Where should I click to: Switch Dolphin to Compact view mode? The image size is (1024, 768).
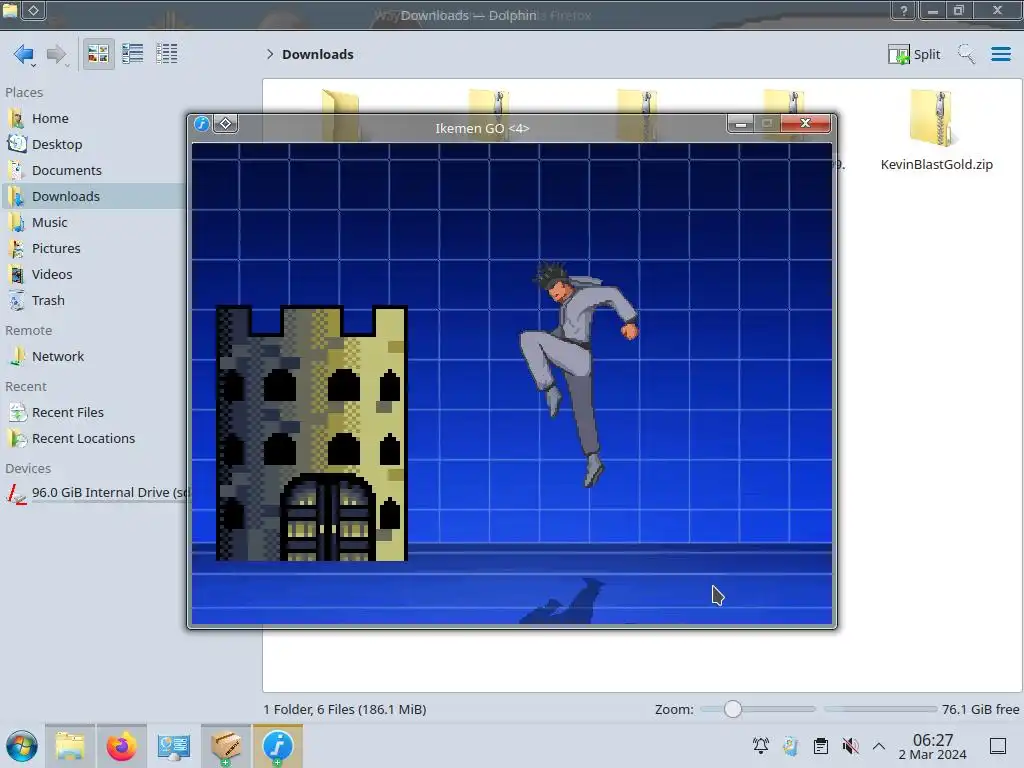tap(133, 54)
